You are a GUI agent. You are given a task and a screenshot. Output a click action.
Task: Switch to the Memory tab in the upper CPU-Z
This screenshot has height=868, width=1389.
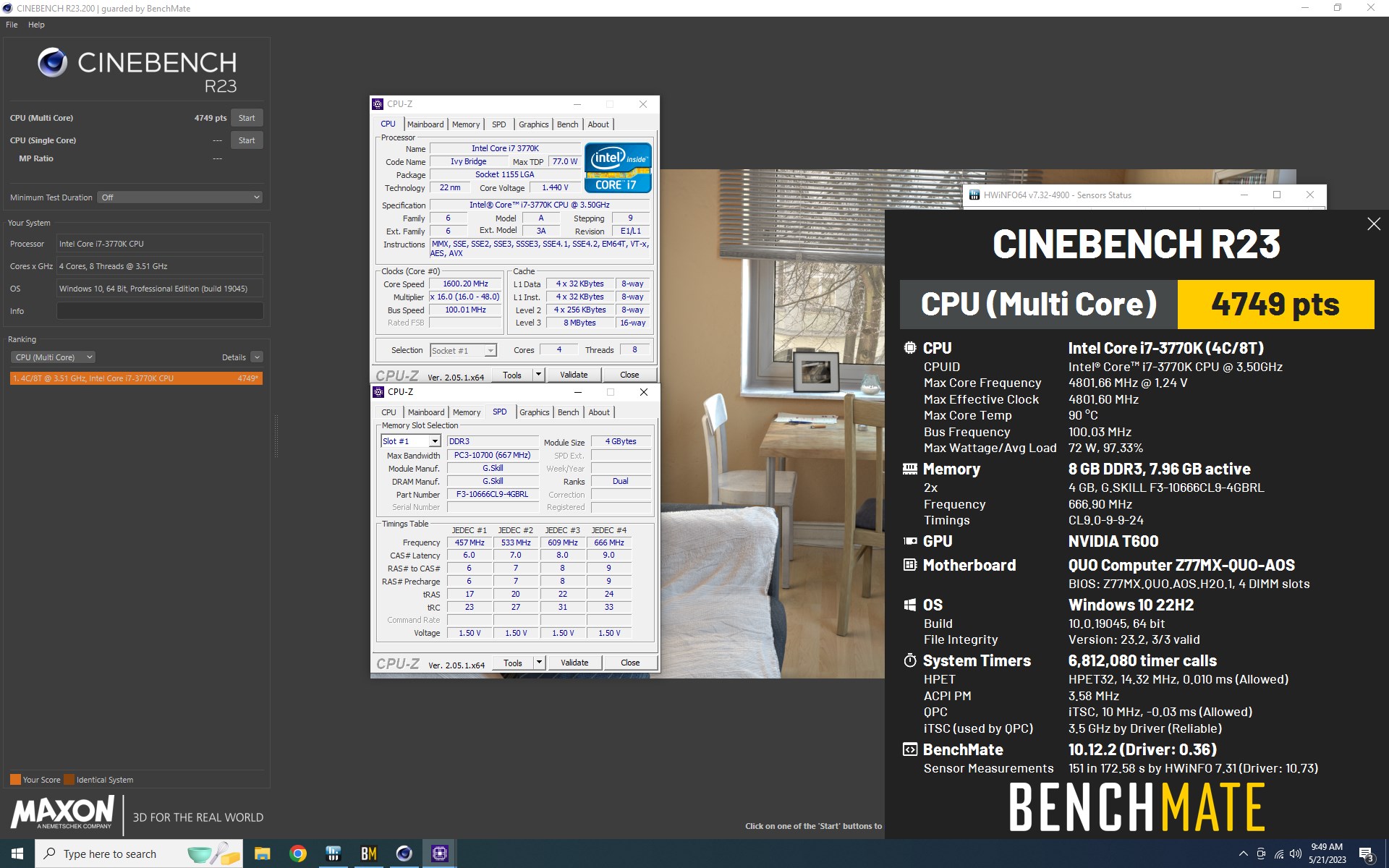click(466, 124)
